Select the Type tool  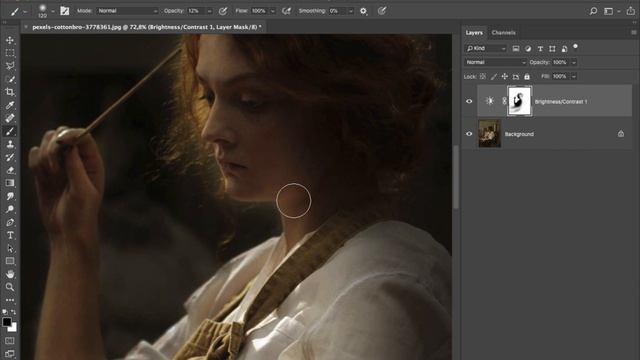[x=10, y=235]
